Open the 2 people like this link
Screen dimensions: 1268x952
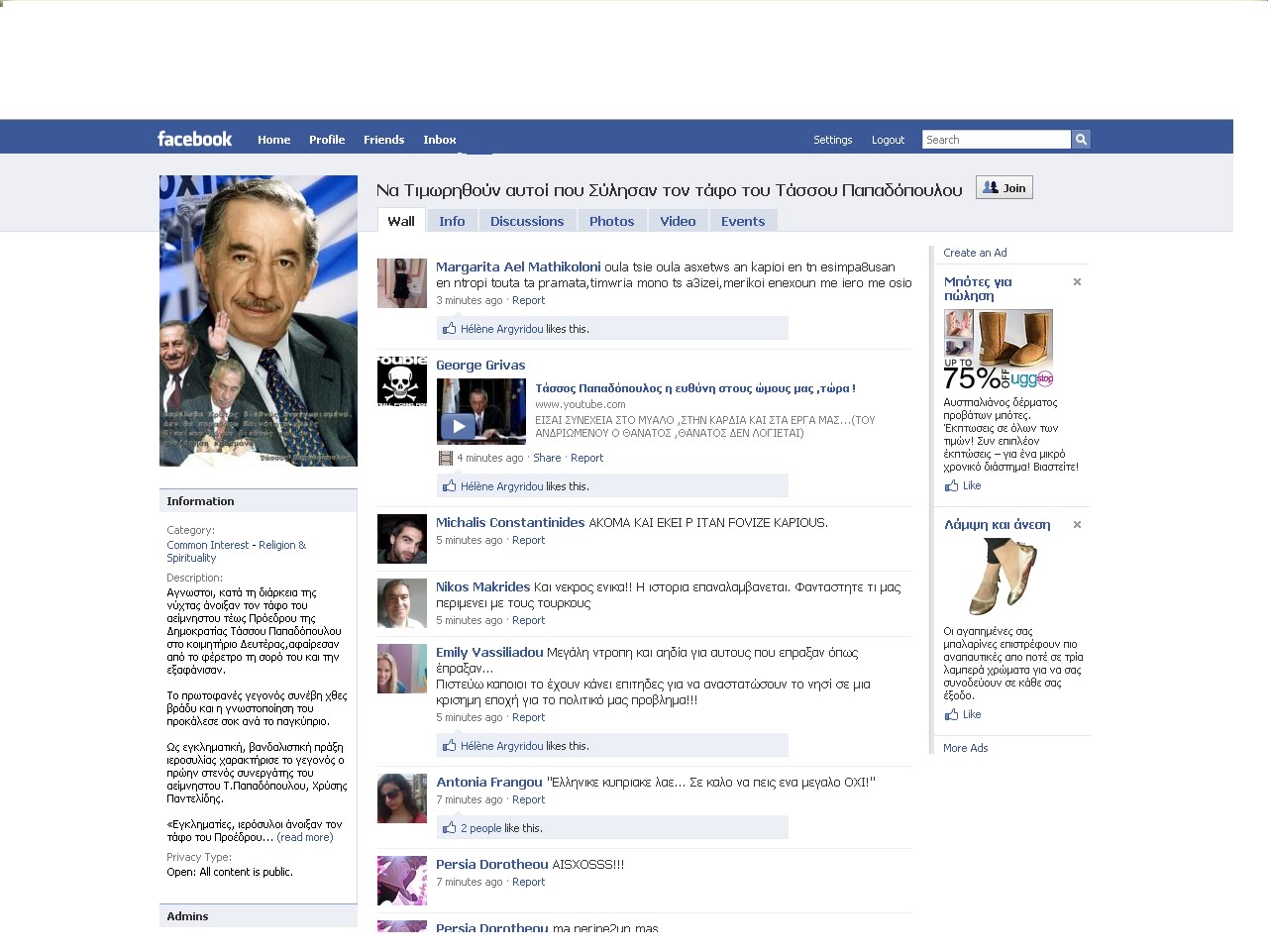(481, 828)
